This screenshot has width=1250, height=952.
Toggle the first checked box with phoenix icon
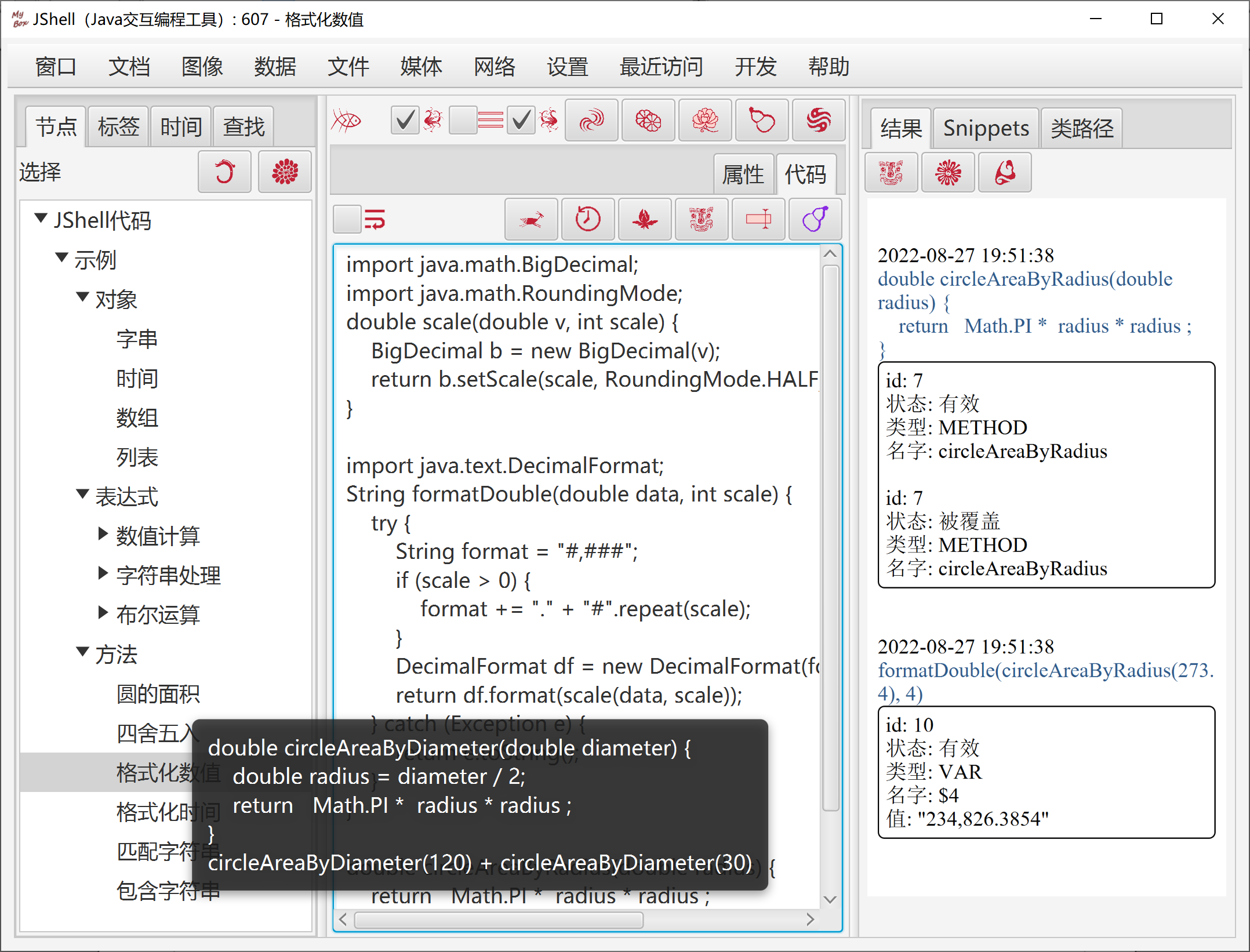coord(405,121)
